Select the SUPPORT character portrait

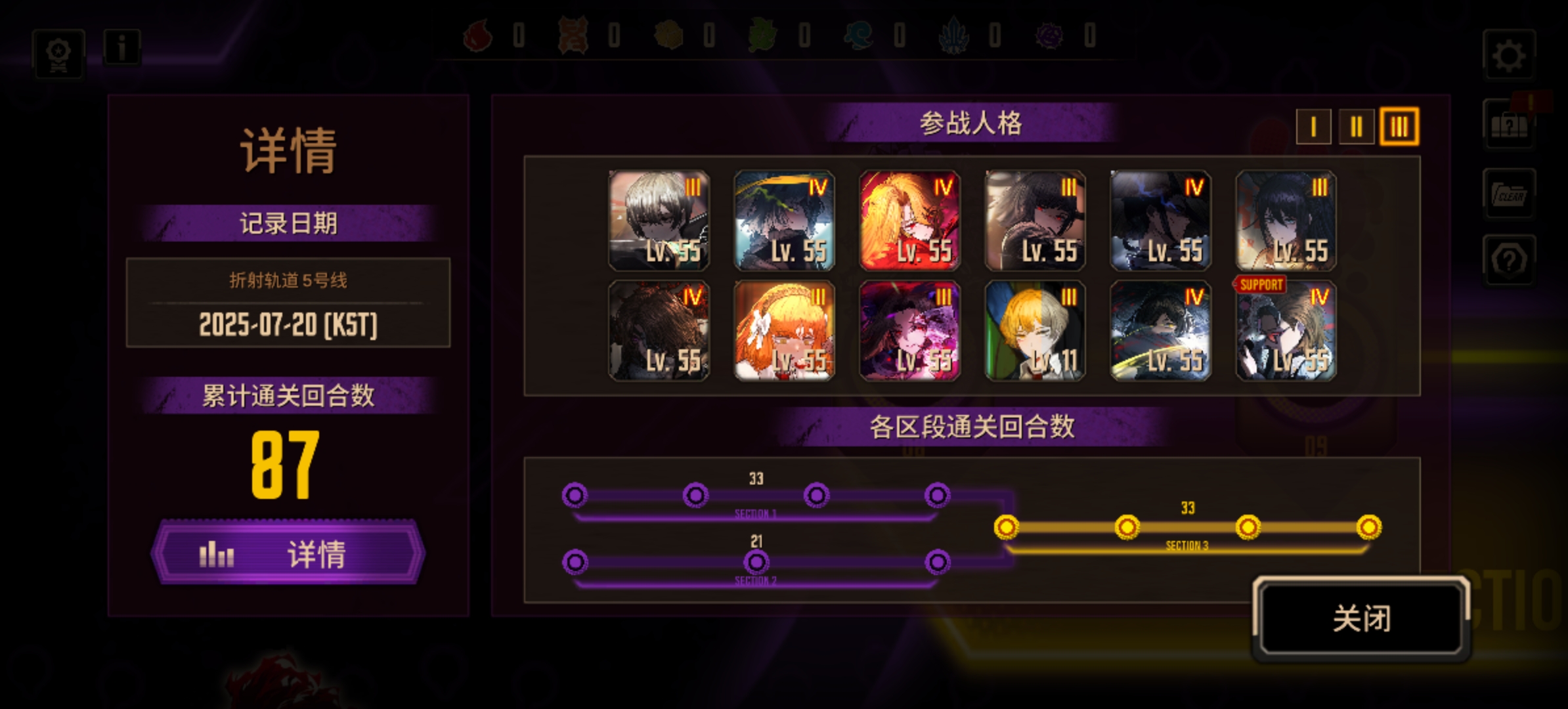(1286, 331)
